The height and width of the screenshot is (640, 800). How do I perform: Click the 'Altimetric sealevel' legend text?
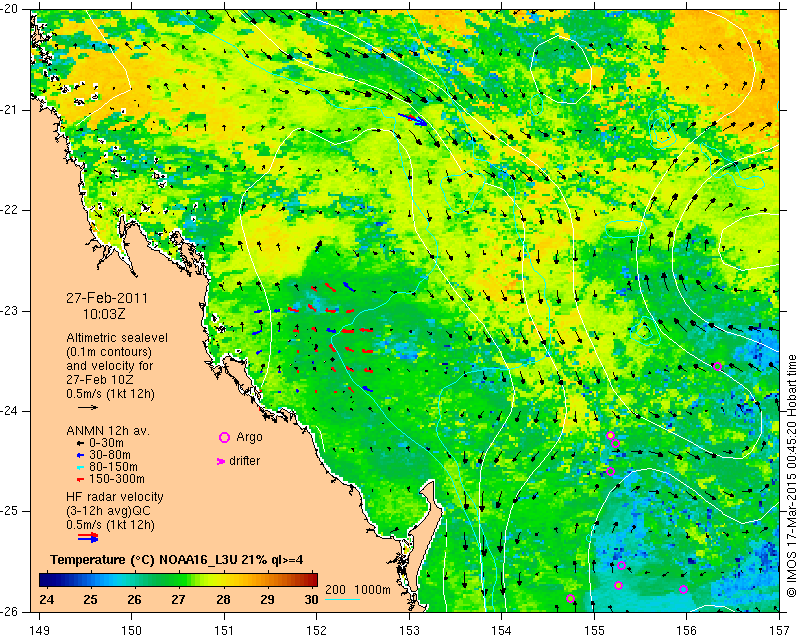pos(117,338)
